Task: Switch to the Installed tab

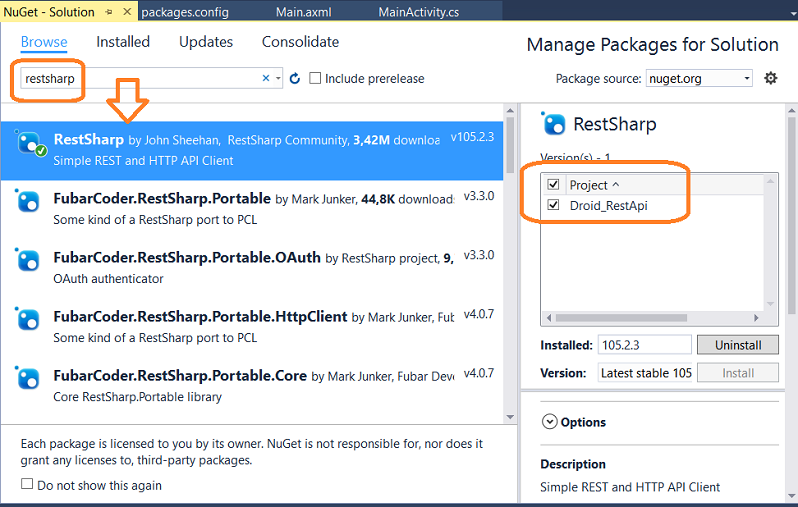Action: coord(123,42)
